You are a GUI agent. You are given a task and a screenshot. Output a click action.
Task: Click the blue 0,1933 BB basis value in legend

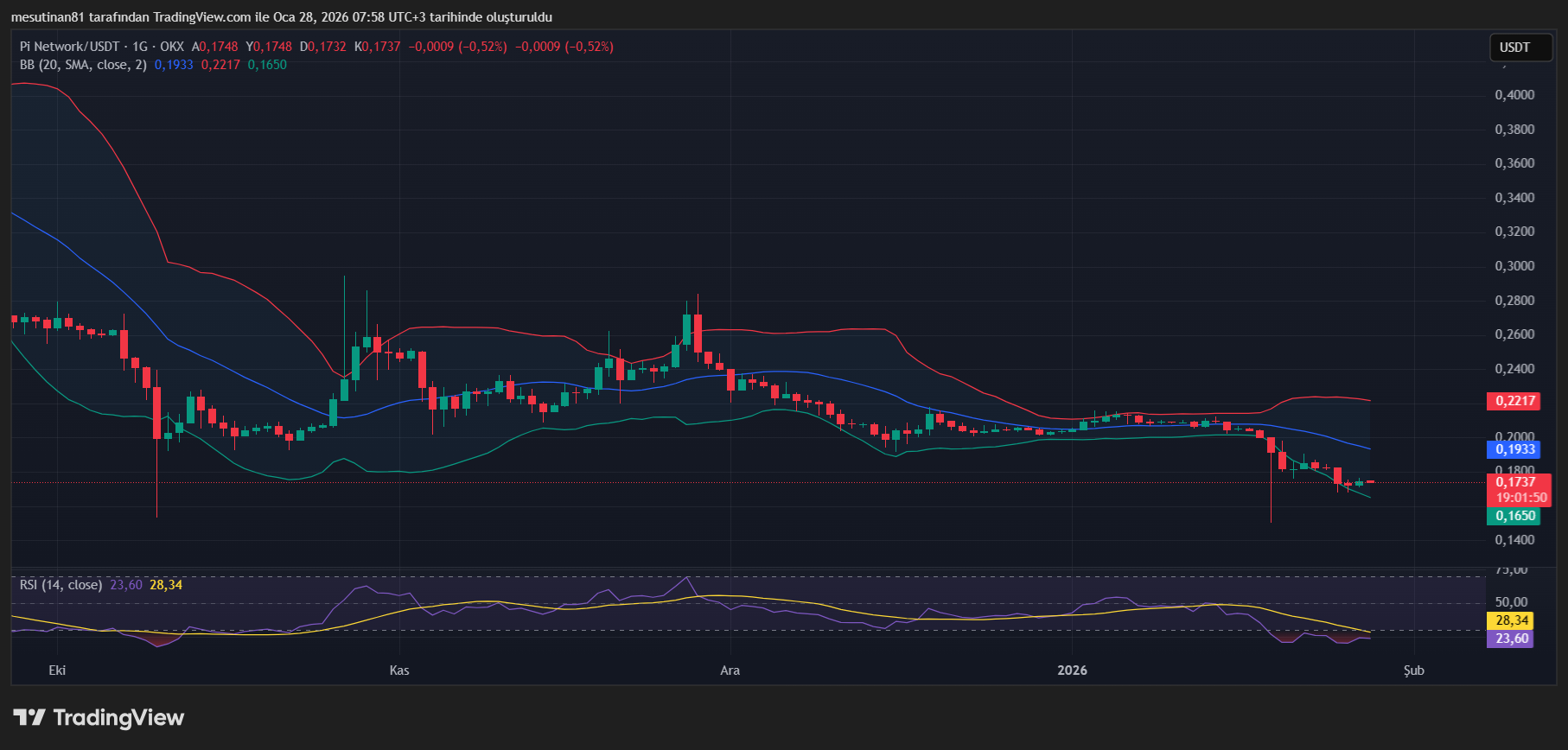(x=174, y=65)
